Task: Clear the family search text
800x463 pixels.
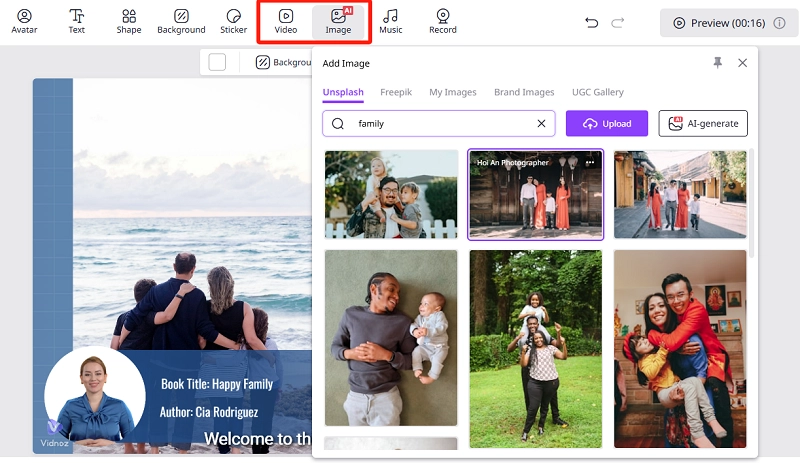Action: pyautogui.click(x=541, y=124)
